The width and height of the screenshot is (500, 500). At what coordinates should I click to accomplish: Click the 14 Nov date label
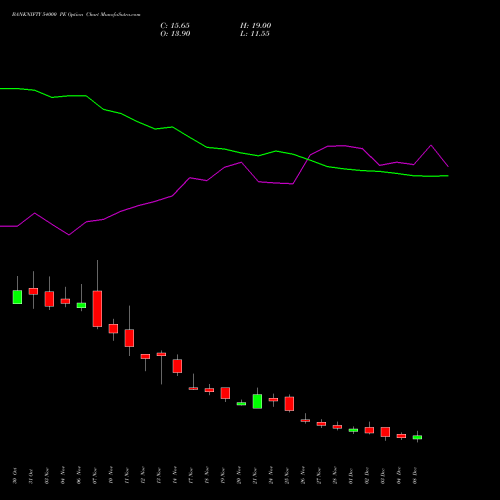point(175,476)
